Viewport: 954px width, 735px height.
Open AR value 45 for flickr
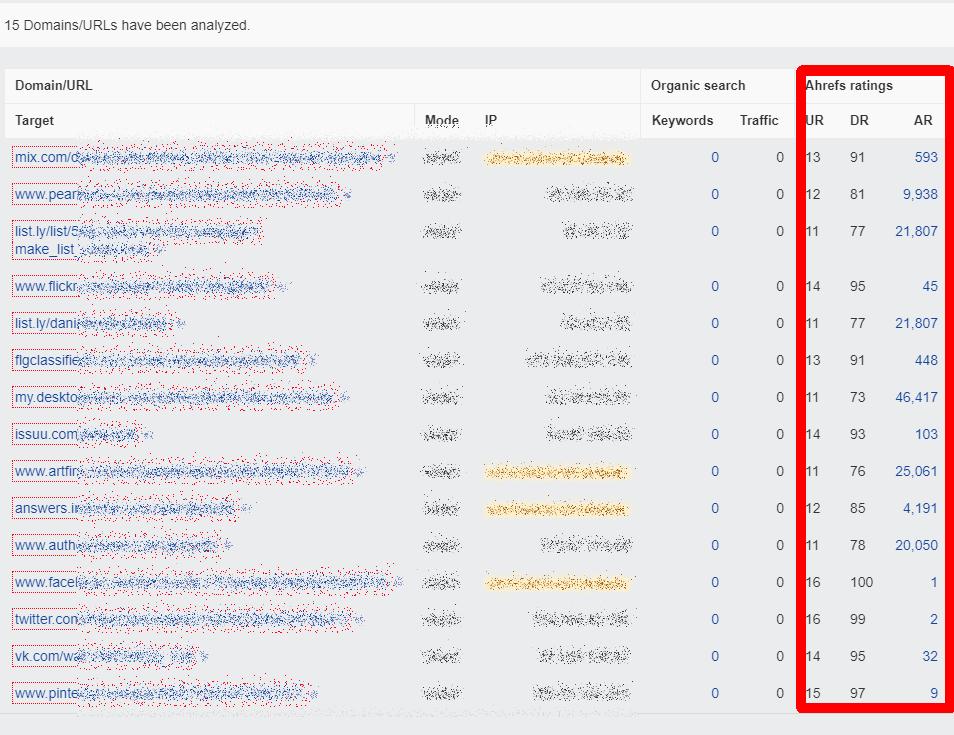(x=930, y=287)
